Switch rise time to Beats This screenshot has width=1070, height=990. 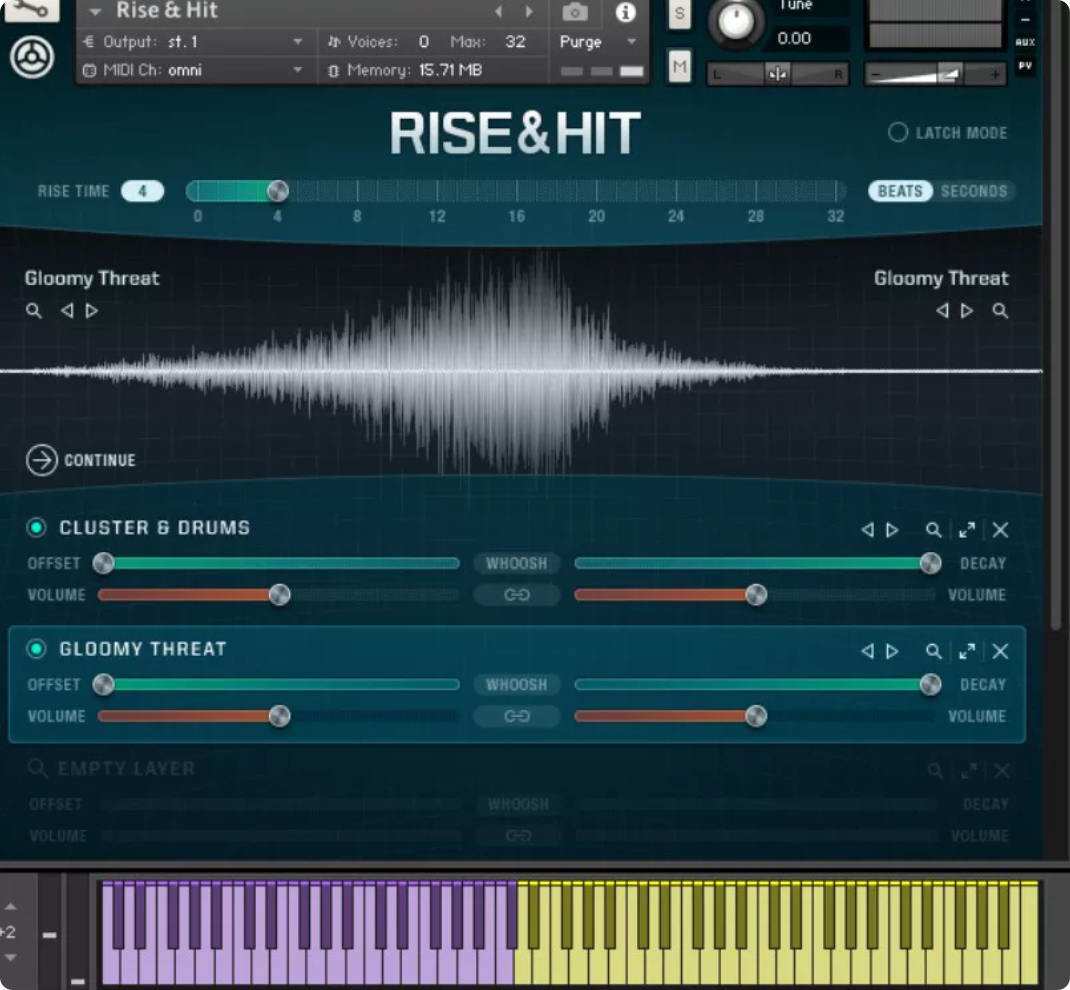click(900, 191)
